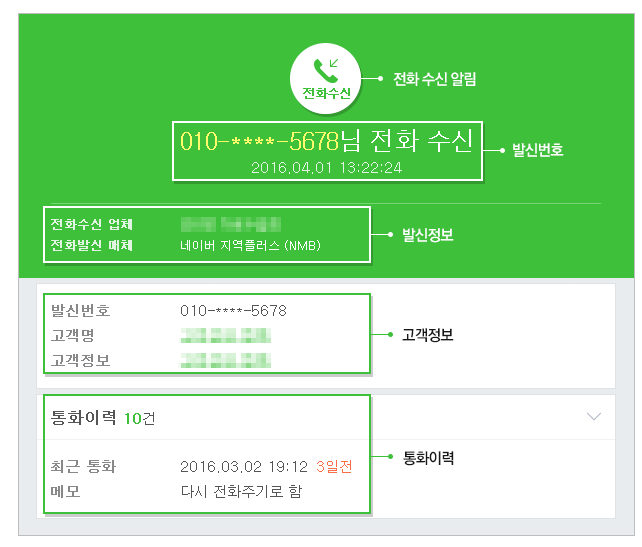Click the 전화수신 phone icon circle
This screenshot has width=642, height=547.
[326, 79]
